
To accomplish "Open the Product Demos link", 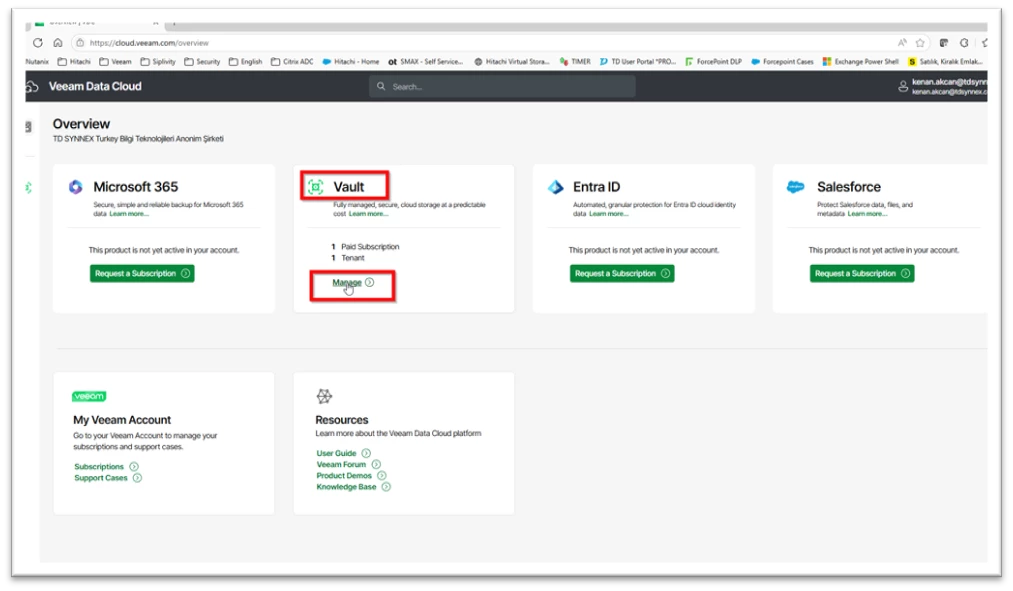I will pyautogui.click(x=344, y=475).
